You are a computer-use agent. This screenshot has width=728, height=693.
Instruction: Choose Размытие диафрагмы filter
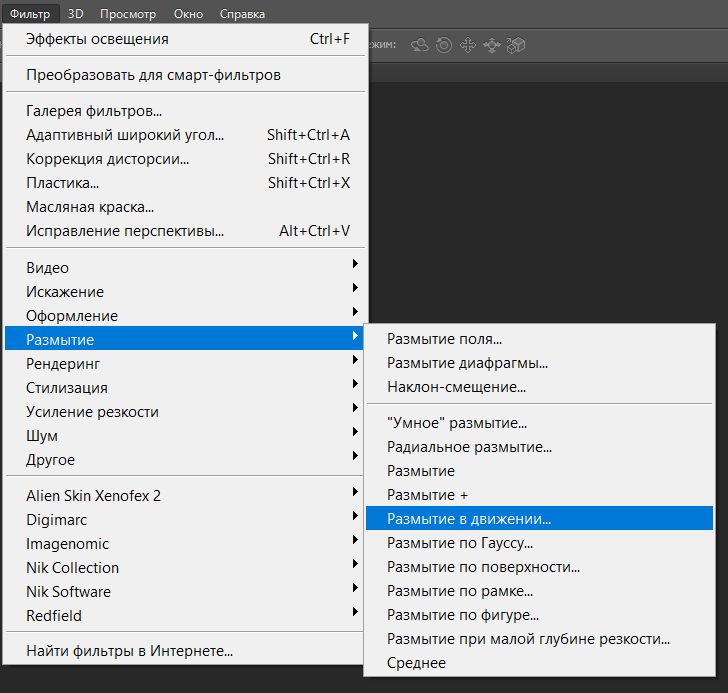point(540,363)
